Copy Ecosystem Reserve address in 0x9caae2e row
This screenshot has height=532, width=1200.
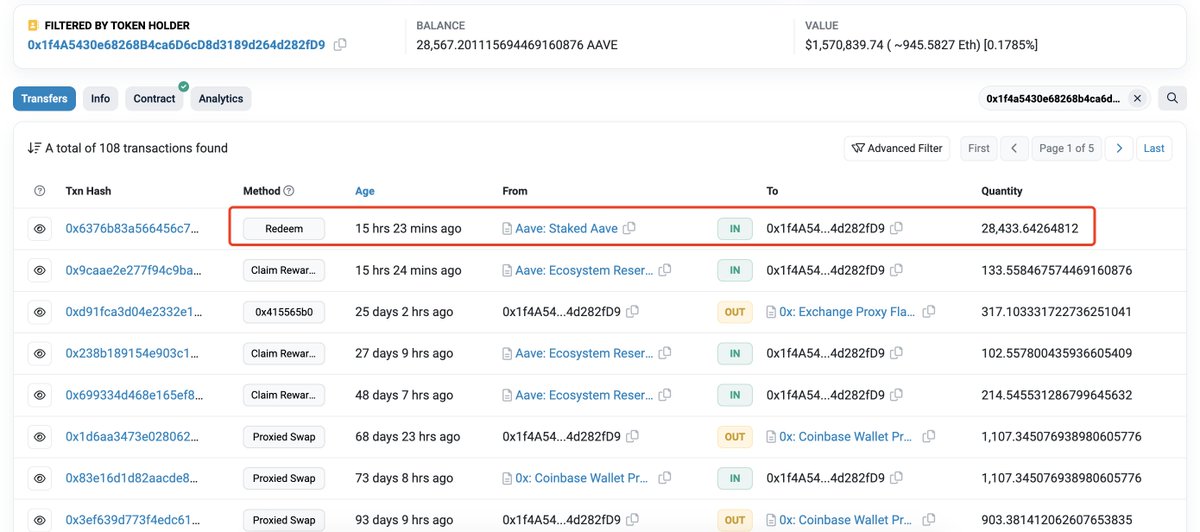665,270
